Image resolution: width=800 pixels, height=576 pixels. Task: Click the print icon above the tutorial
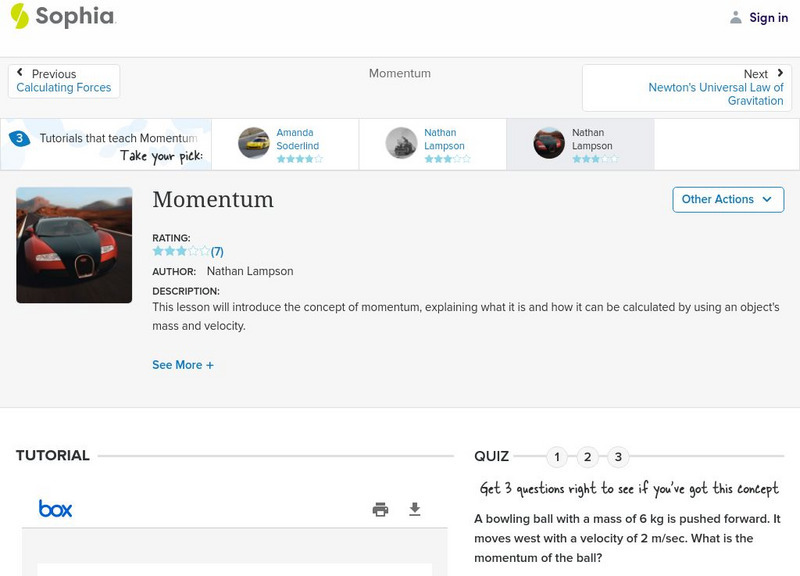[380, 509]
